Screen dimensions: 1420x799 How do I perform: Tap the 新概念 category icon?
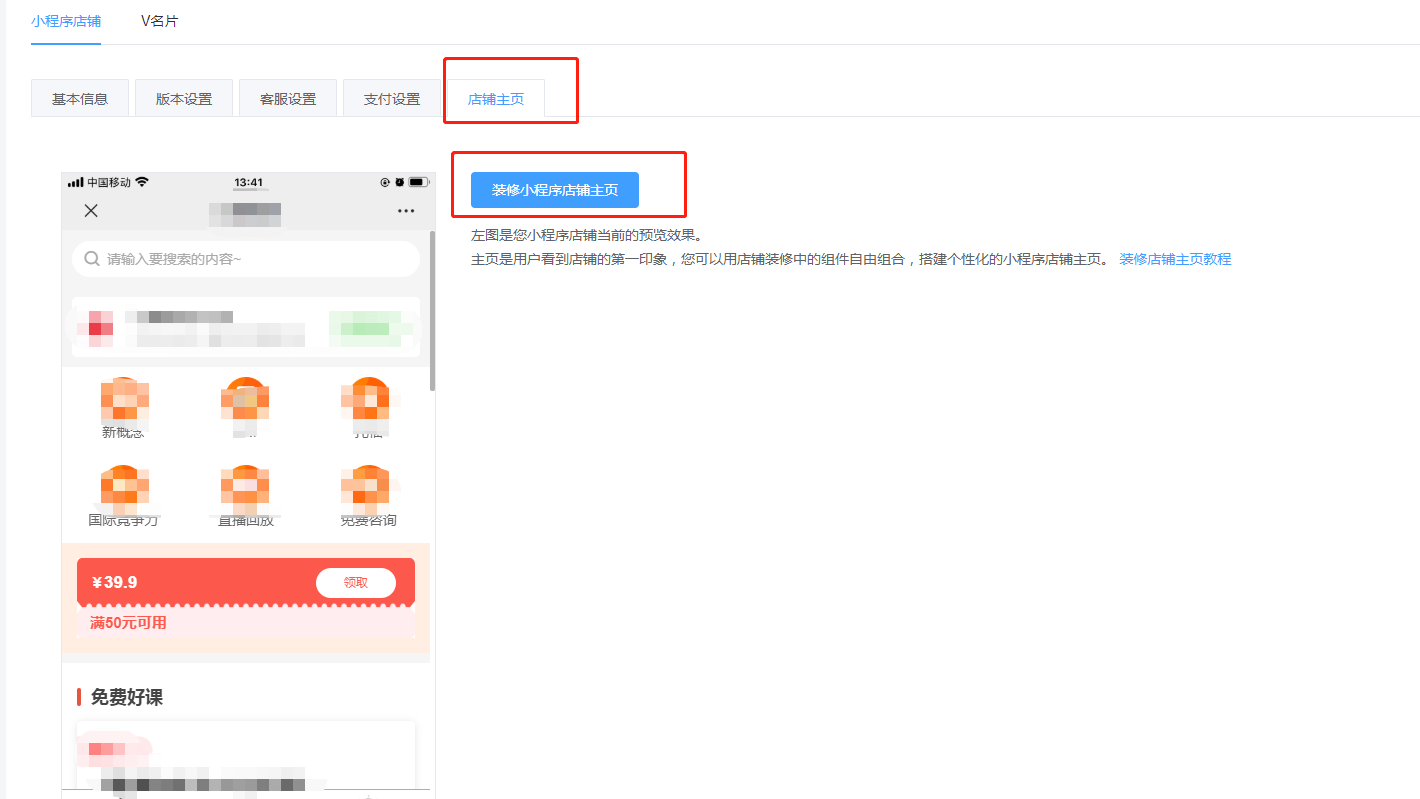124,400
